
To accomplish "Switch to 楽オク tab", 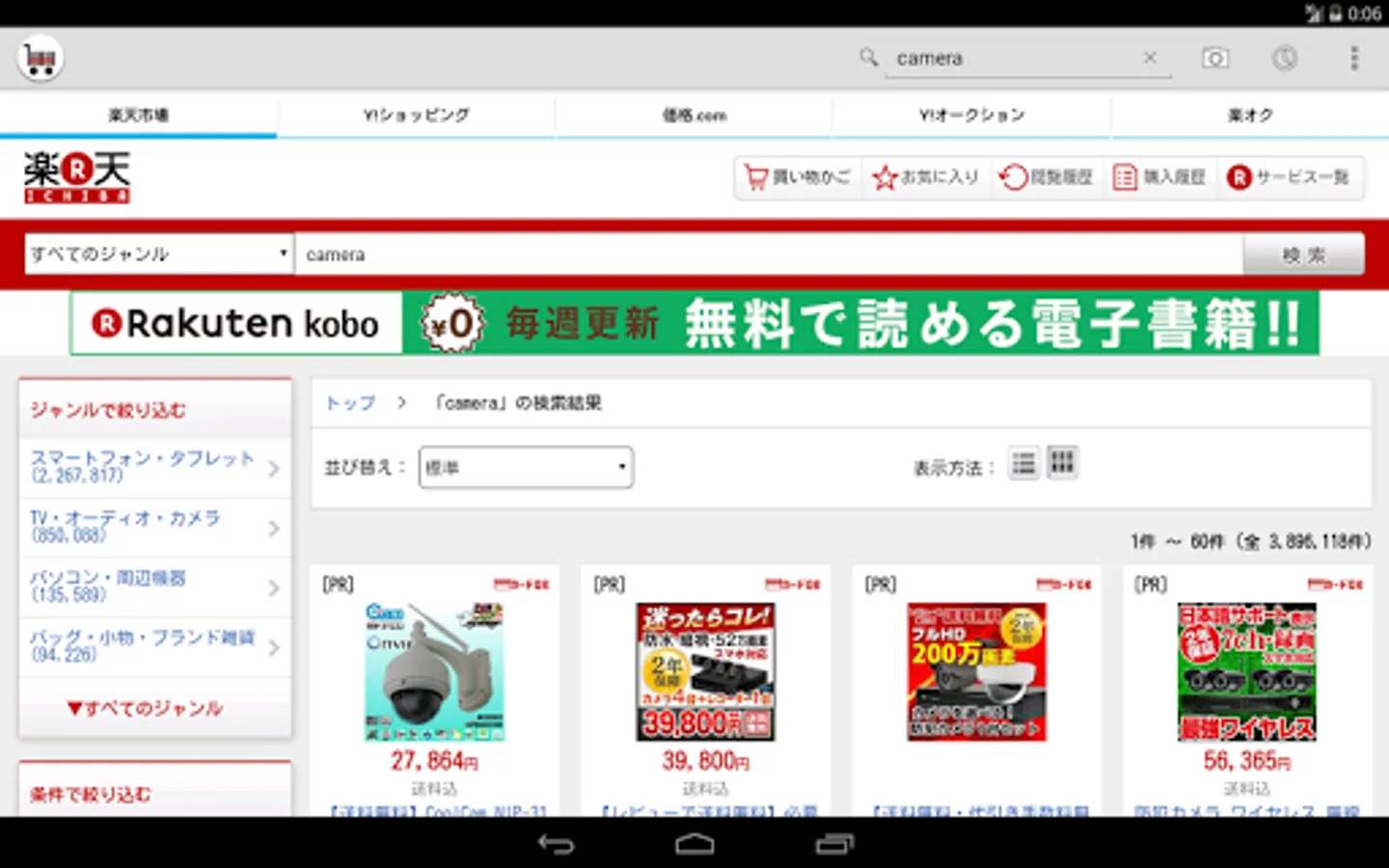I will coord(1250,115).
